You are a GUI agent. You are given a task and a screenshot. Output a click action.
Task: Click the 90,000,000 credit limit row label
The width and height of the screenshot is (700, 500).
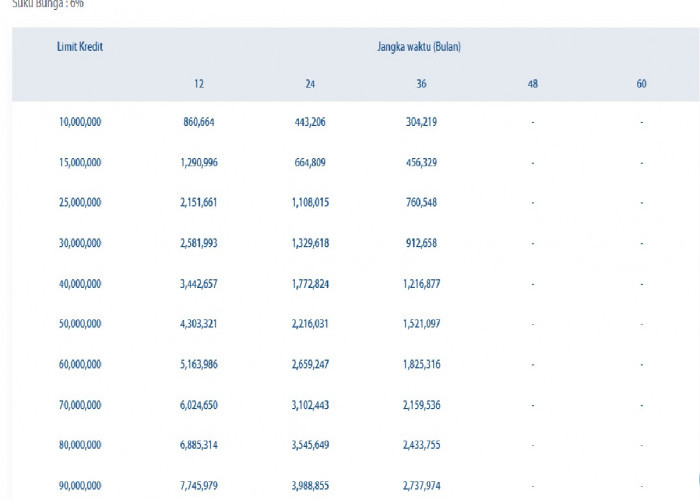pyautogui.click(x=80, y=487)
